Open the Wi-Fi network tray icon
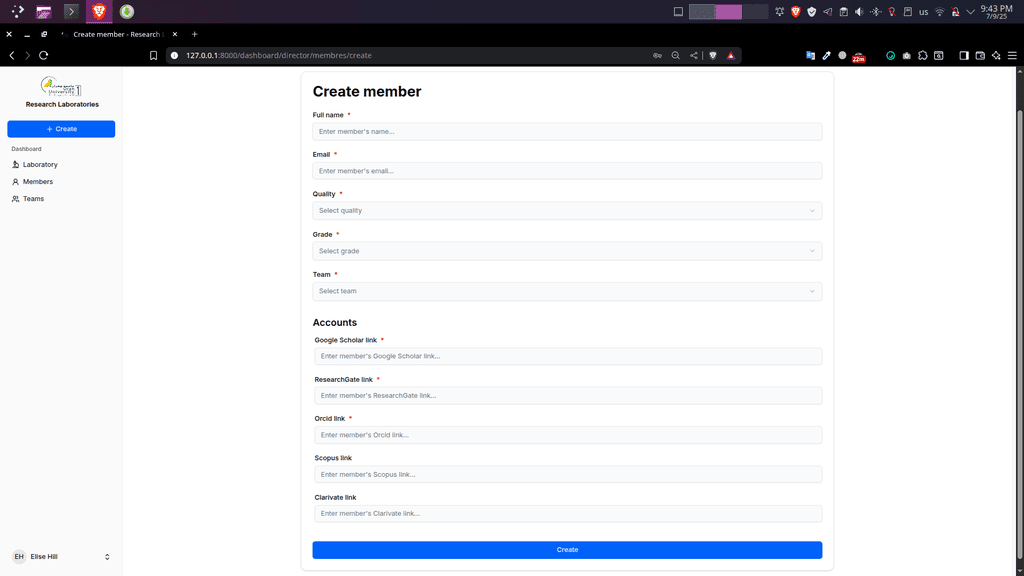The height and width of the screenshot is (576, 1024). point(939,12)
